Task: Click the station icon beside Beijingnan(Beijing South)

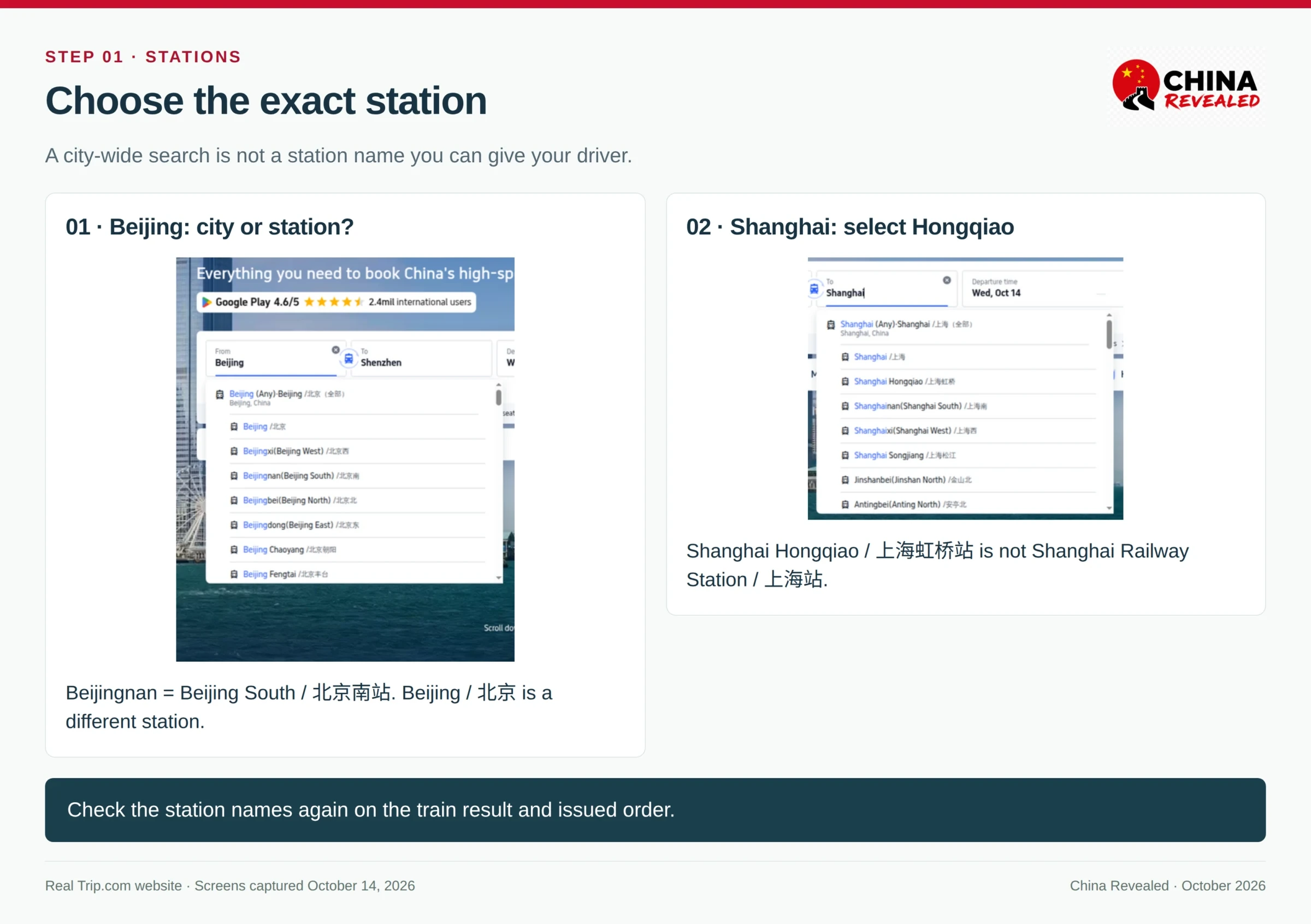Action: [x=234, y=476]
